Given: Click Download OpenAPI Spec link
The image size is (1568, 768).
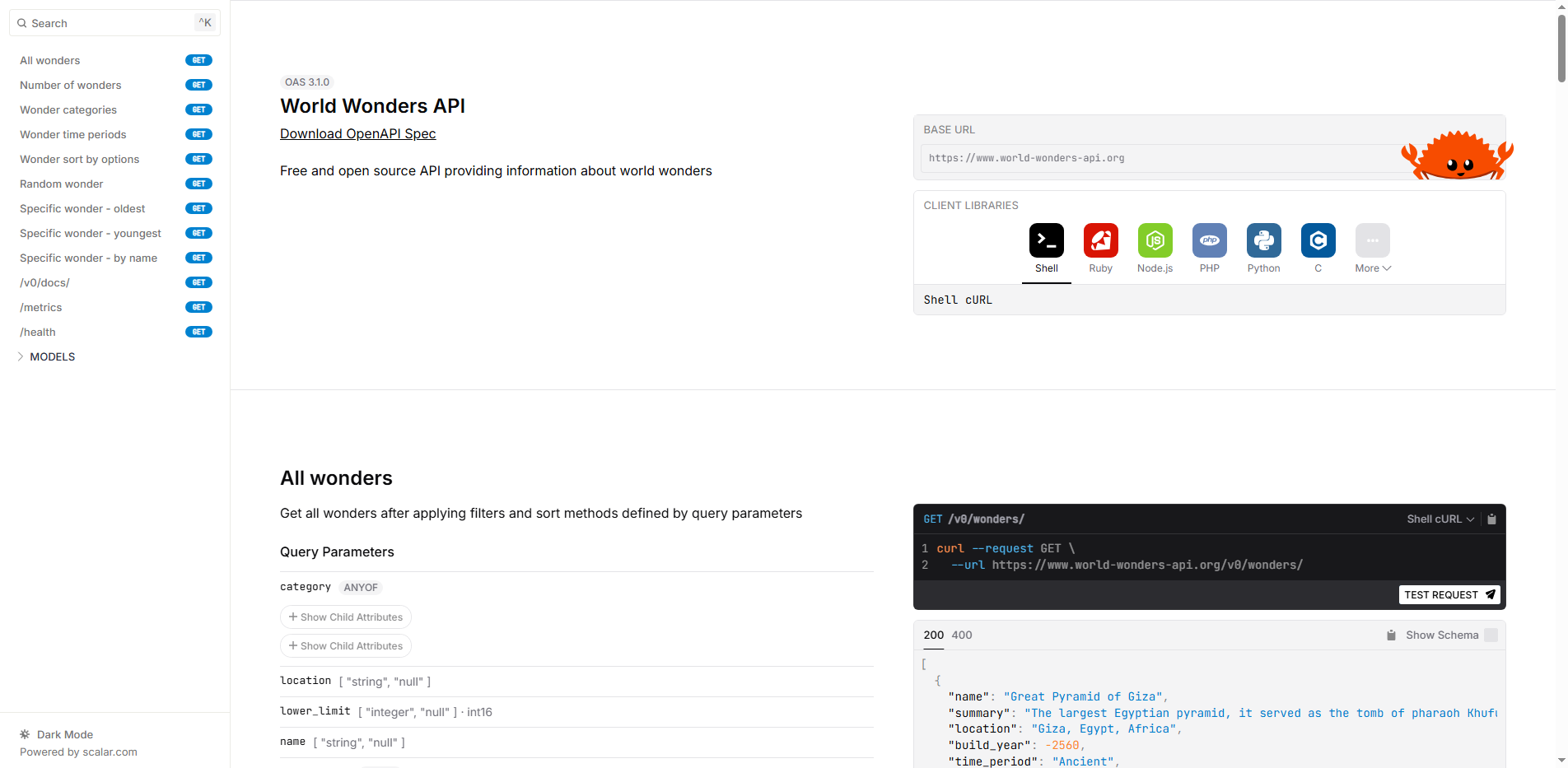Looking at the screenshot, I should pyautogui.click(x=357, y=134).
